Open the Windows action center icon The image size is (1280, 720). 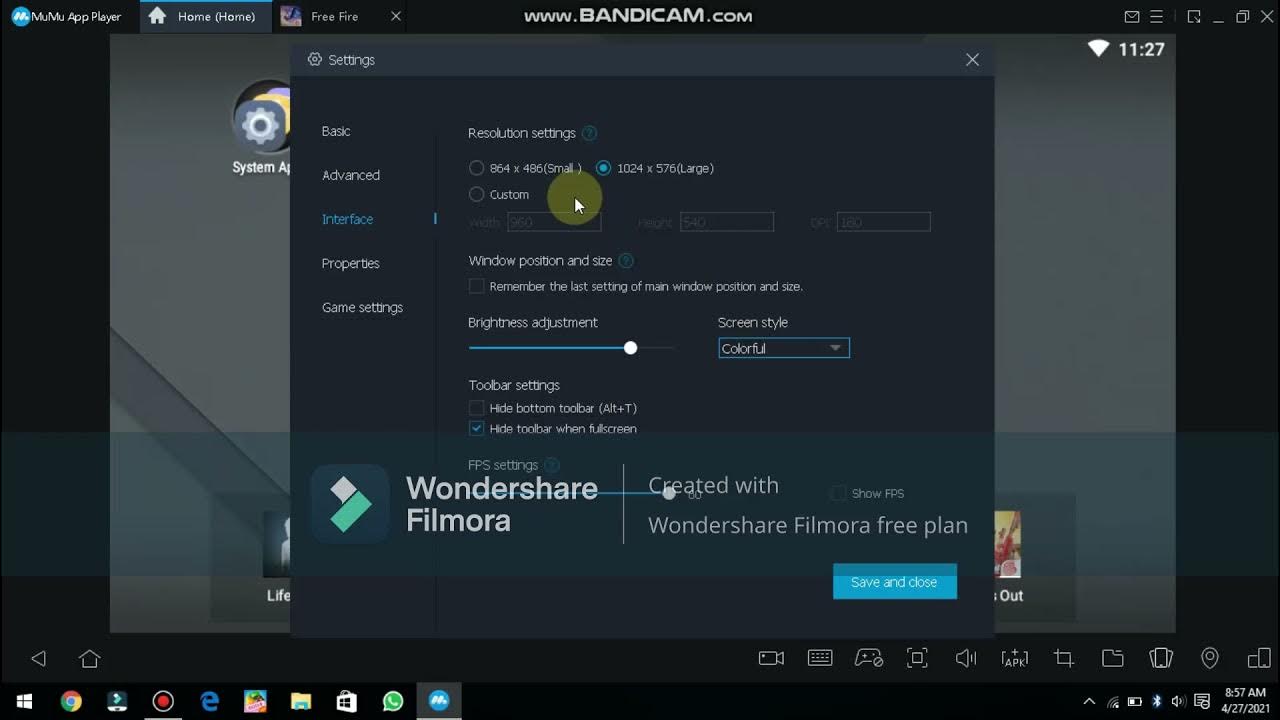[x=1202, y=702]
